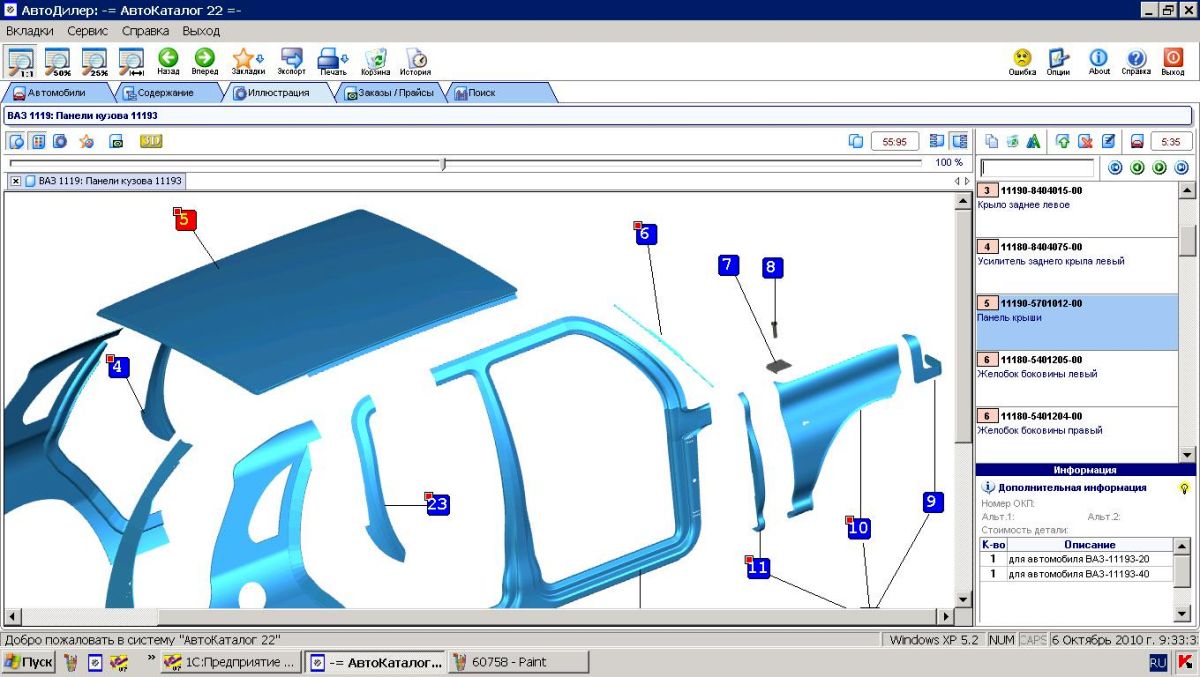The image size is (1200, 677).
Task: Click the red car icon in parts toolbar
Action: pyautogui.click(x=1137, y=141)
